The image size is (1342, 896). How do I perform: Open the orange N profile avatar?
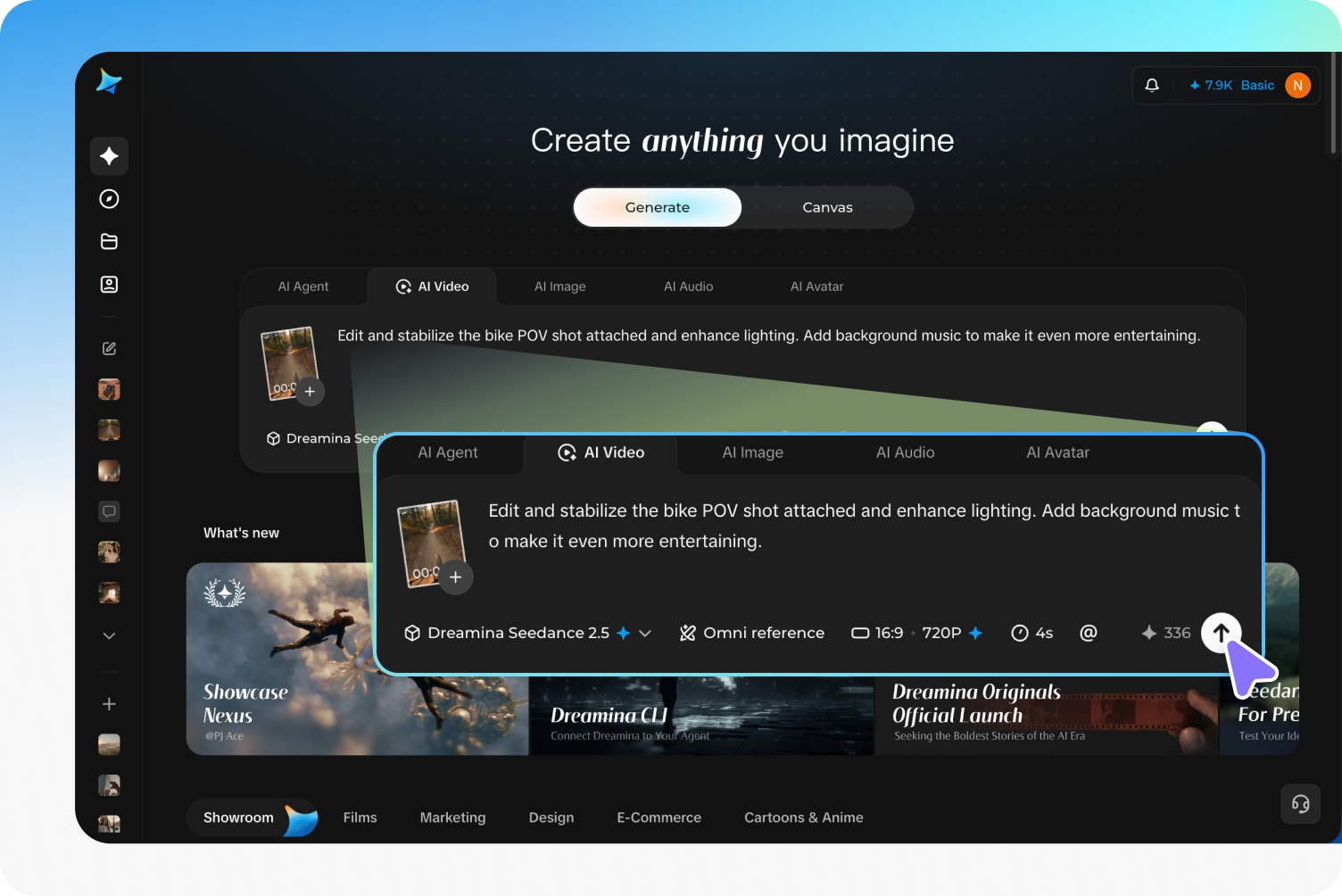[1298, 86]
